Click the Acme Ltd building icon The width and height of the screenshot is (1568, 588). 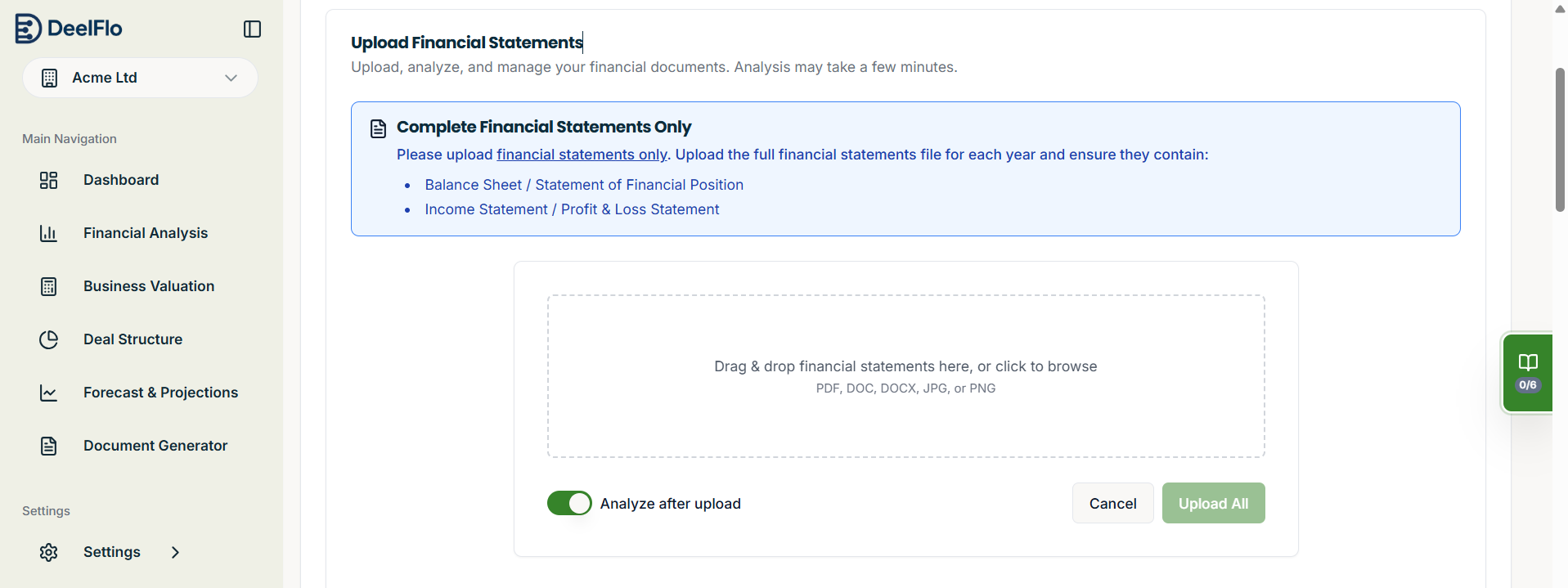click(x=49, y=77)
